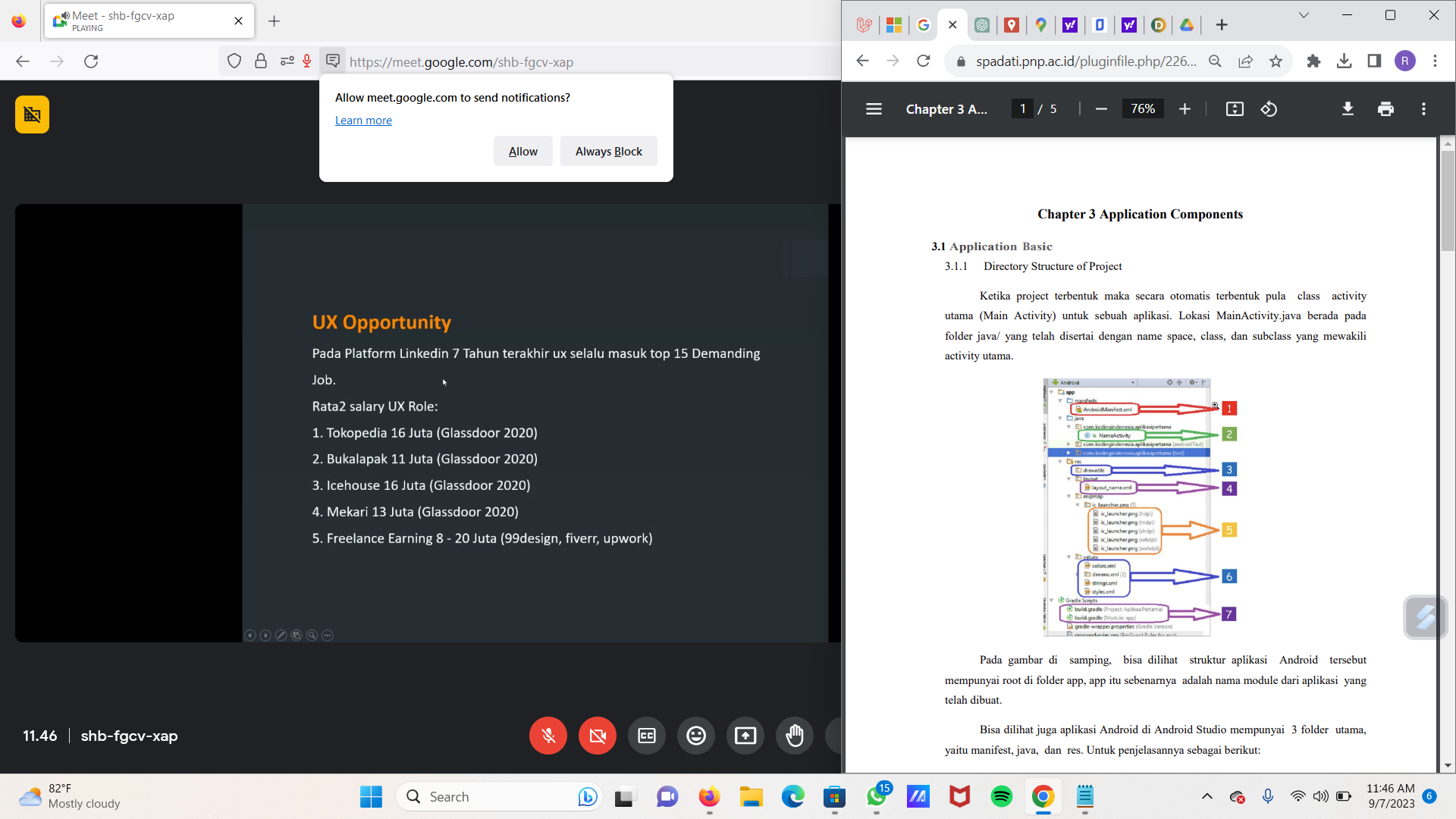The image size is (1456, 819).
Task: Open the Chrome extensions puzzle menu
Action: [1313, 61]
